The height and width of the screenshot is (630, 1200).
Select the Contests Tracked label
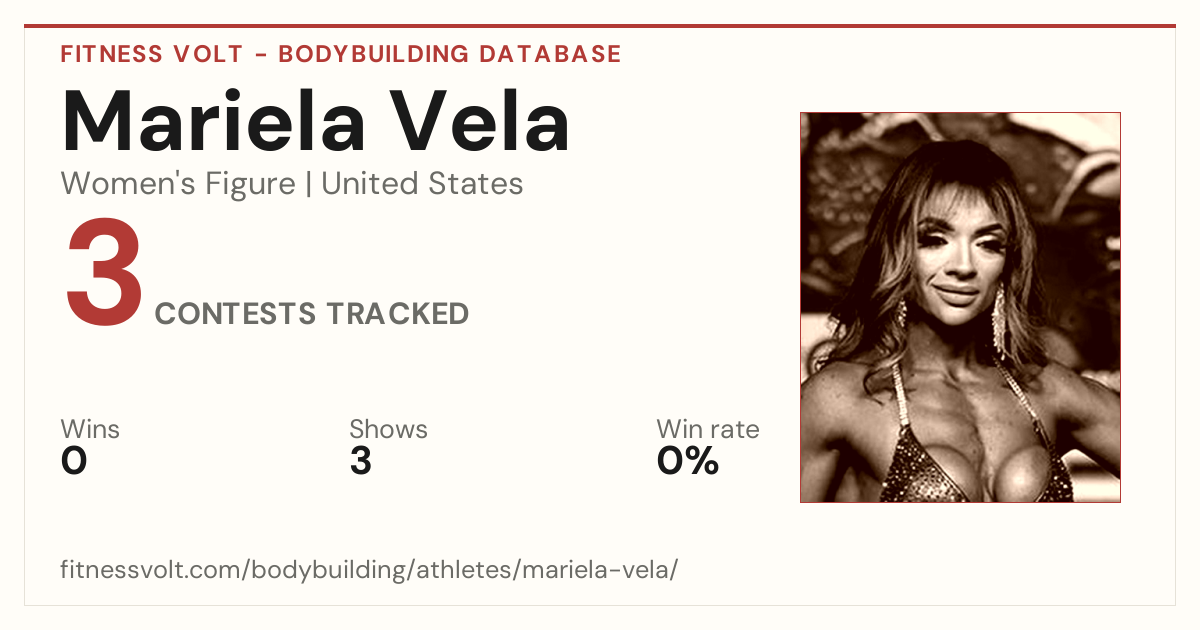312,314
